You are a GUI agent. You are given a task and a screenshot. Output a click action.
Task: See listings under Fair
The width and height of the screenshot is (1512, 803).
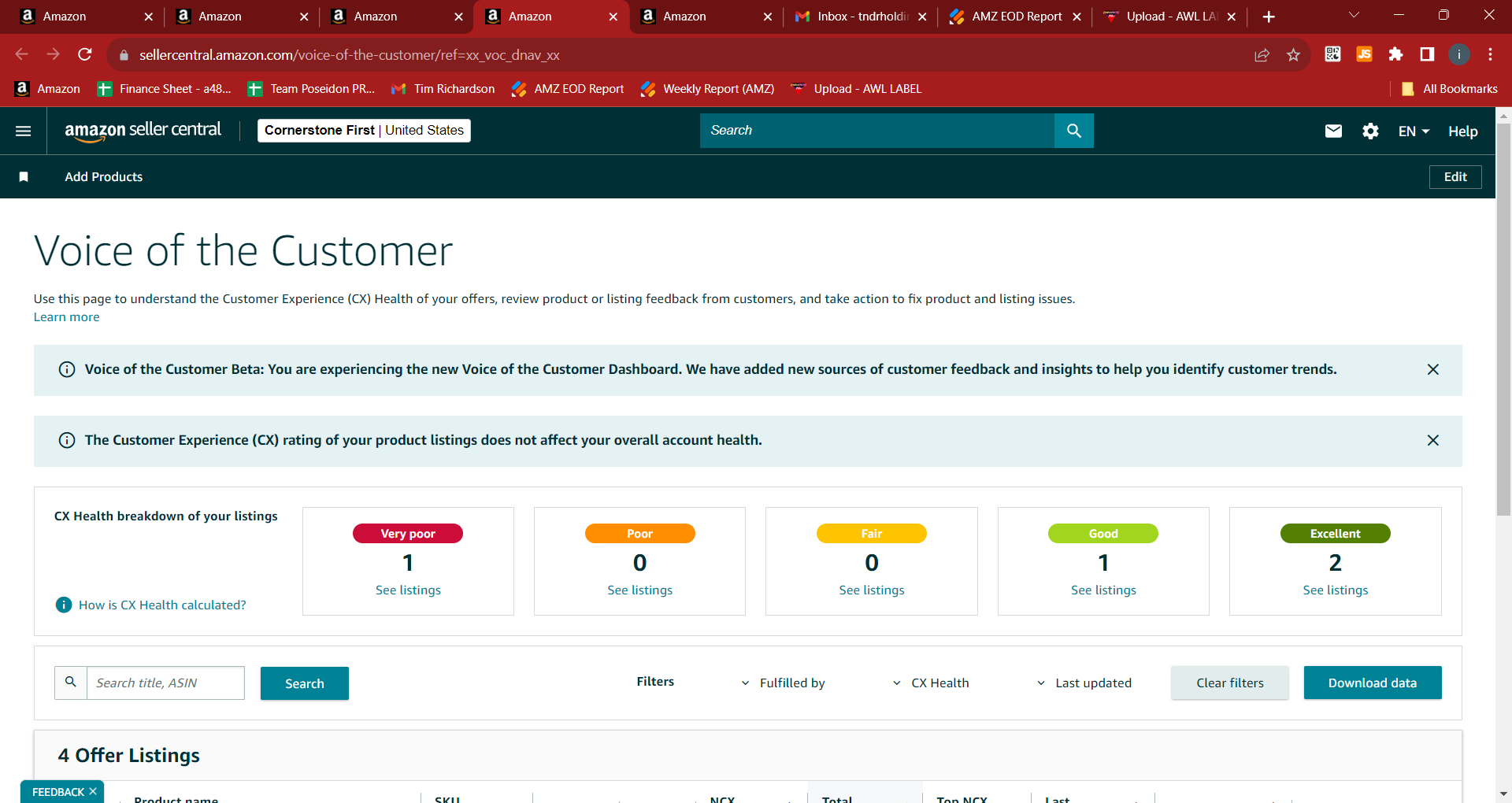click(x=872, y=590)
